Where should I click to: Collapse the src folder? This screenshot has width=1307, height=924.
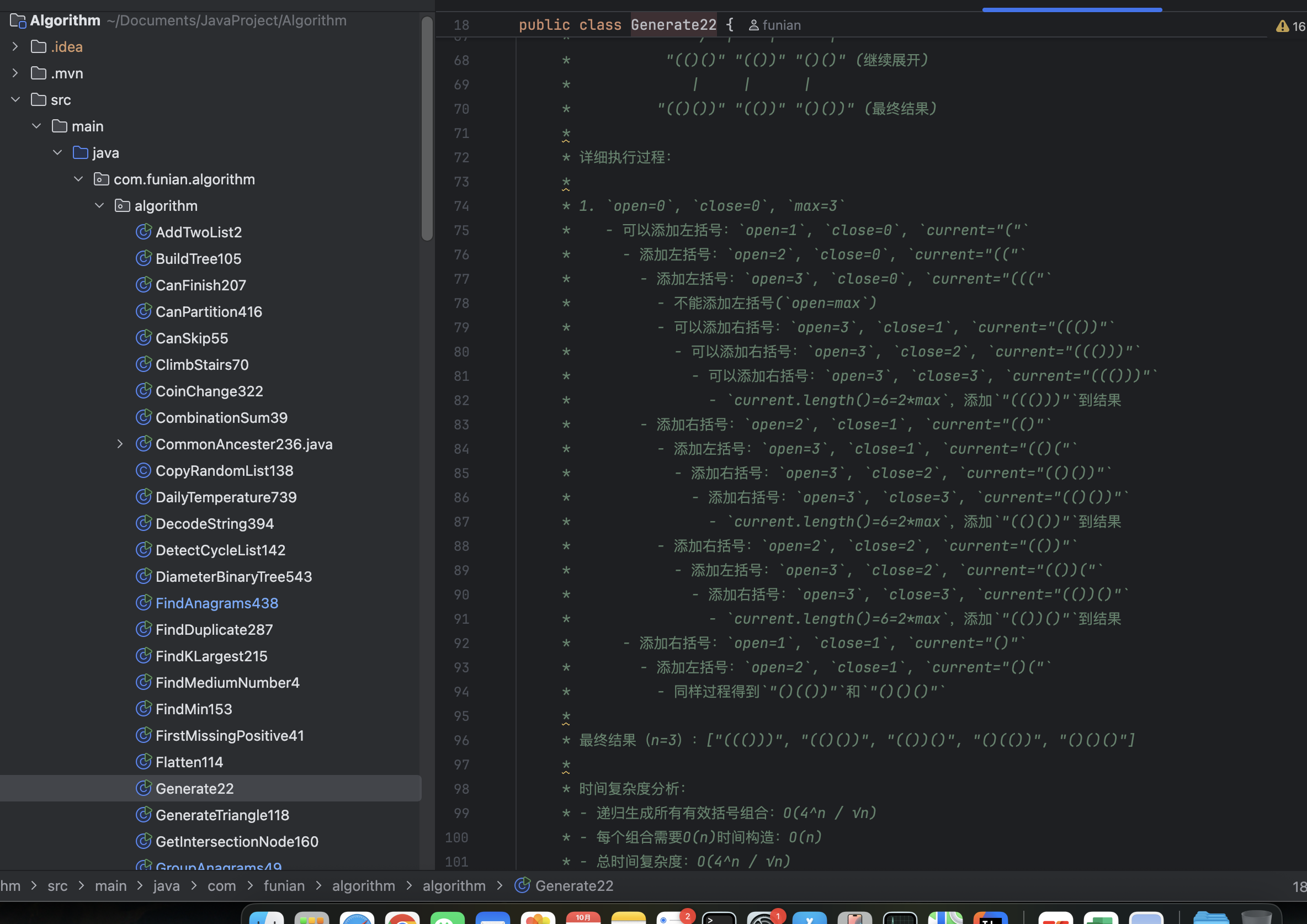[15, 99]
